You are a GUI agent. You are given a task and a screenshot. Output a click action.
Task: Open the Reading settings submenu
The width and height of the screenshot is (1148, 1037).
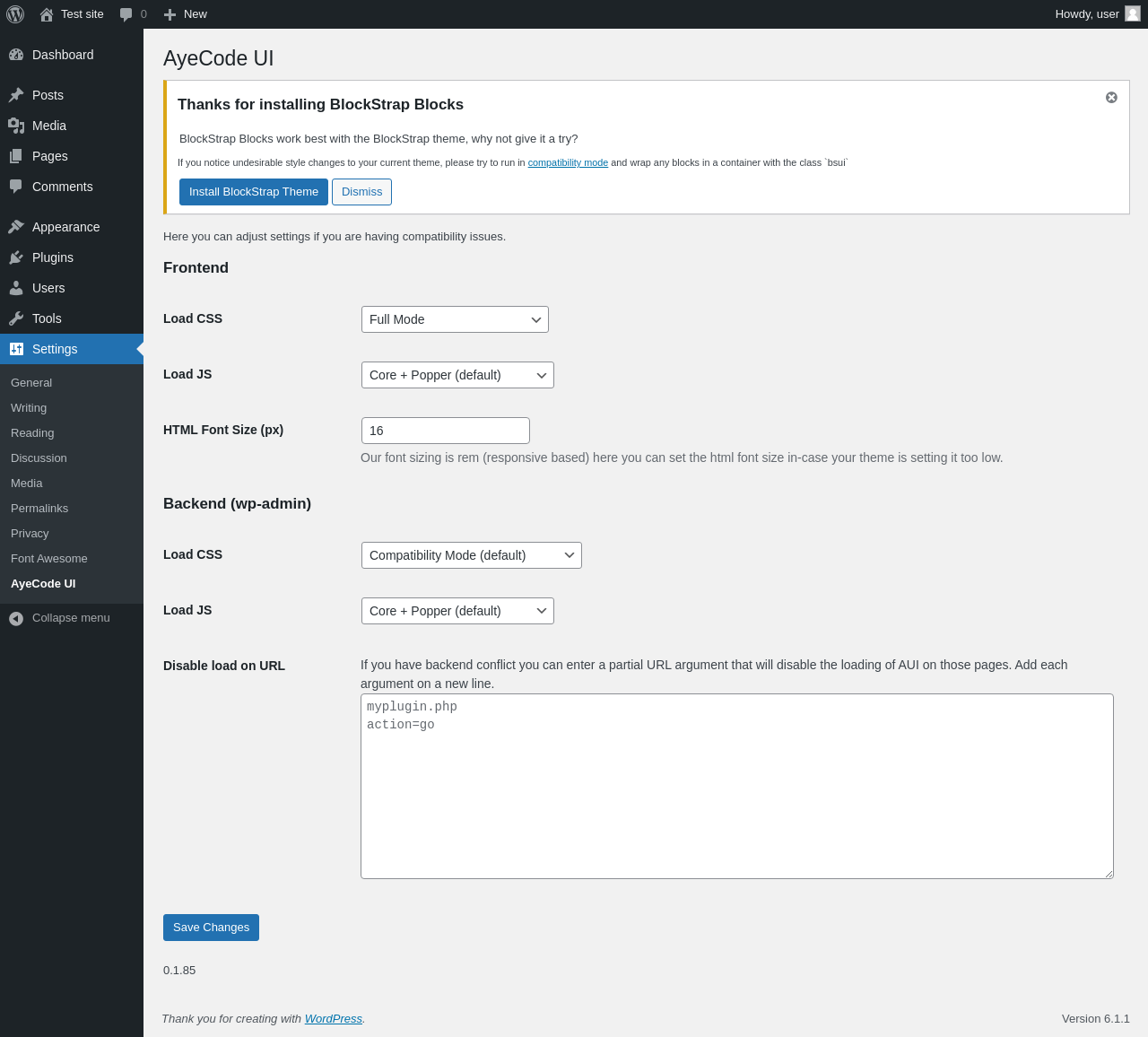[32, 432]
